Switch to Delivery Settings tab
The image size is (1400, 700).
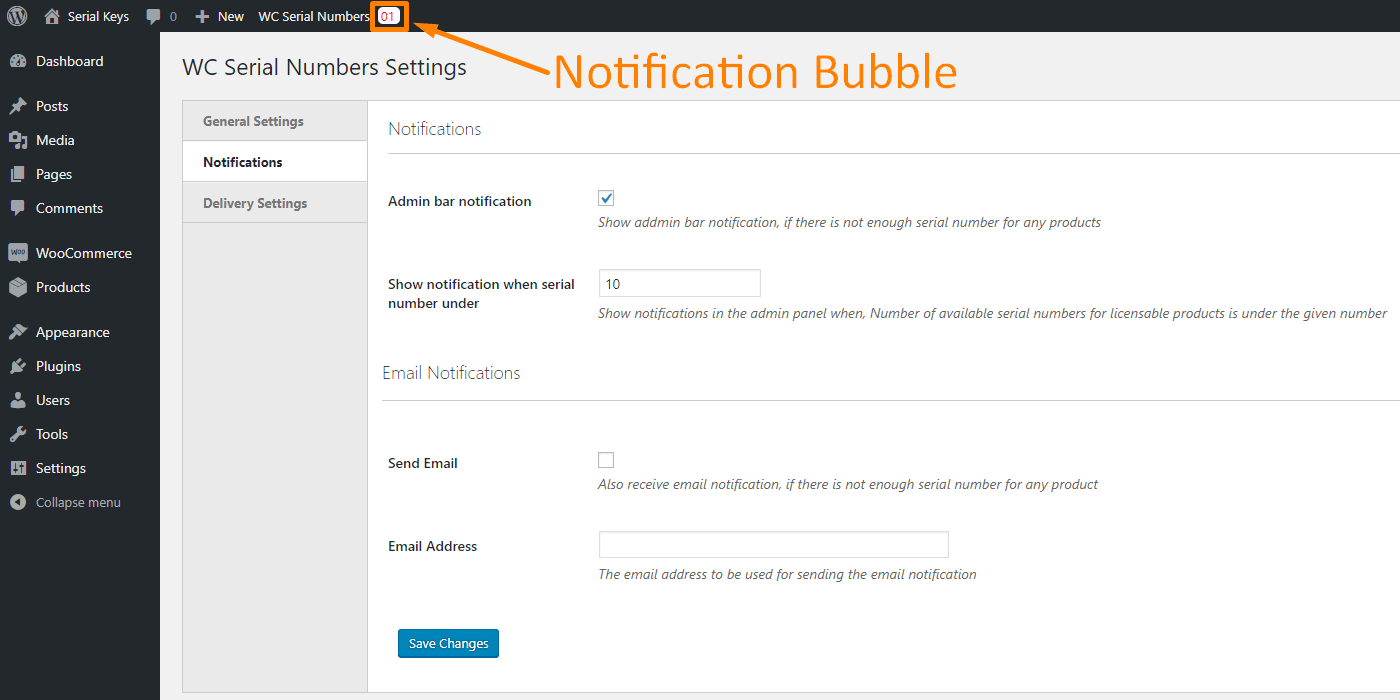(275, 203)
